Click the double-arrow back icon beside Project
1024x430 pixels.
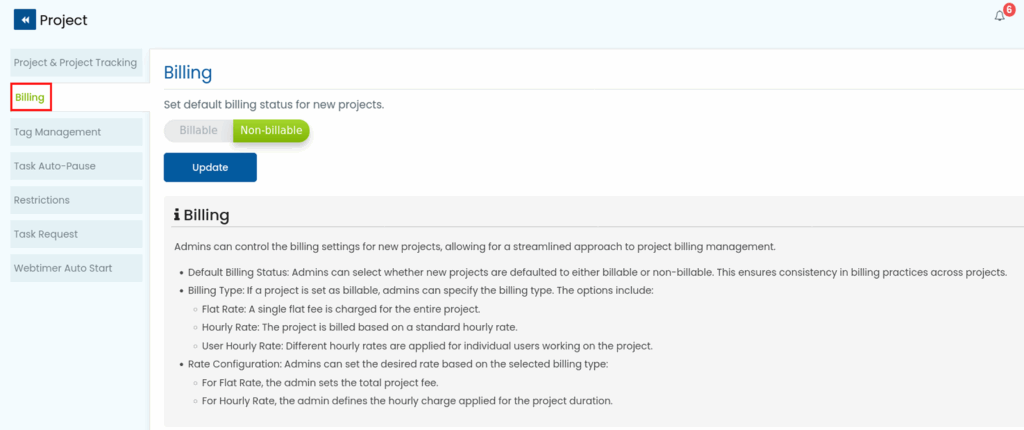point(25,20)
